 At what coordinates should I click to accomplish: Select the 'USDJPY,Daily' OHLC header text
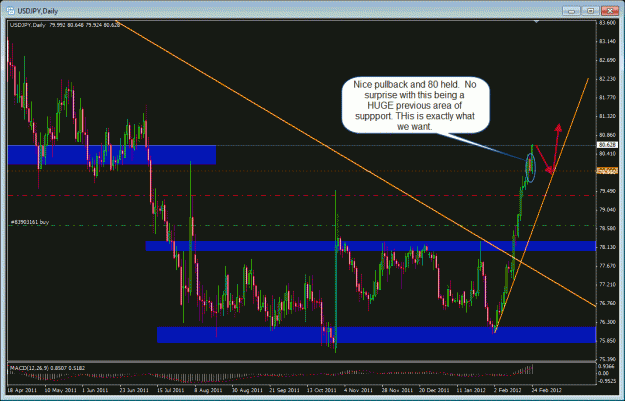click(65, 25)
